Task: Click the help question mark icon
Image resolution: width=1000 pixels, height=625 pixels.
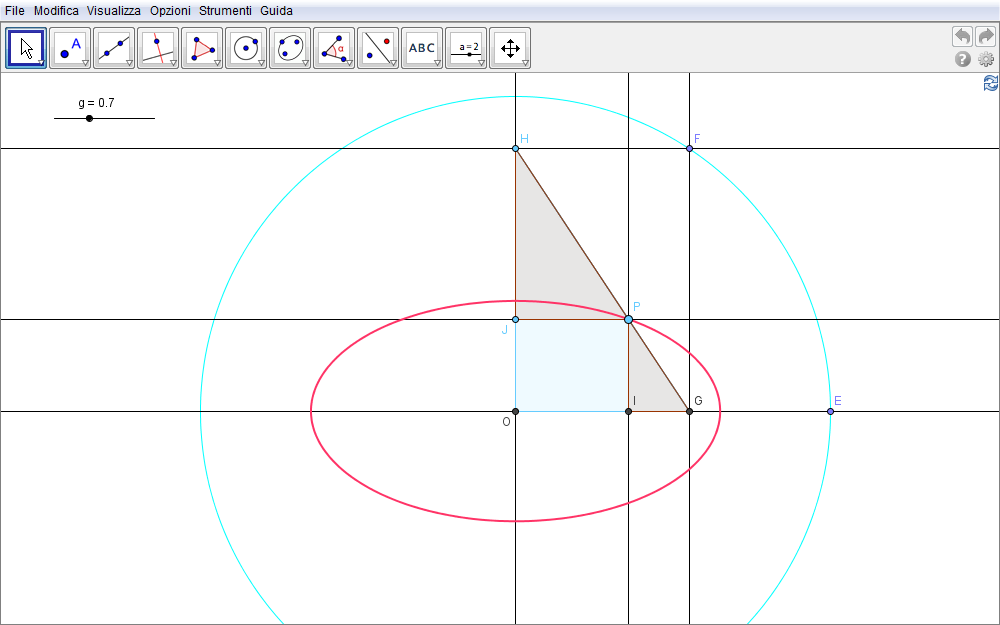Action: (x=963, y=60)
